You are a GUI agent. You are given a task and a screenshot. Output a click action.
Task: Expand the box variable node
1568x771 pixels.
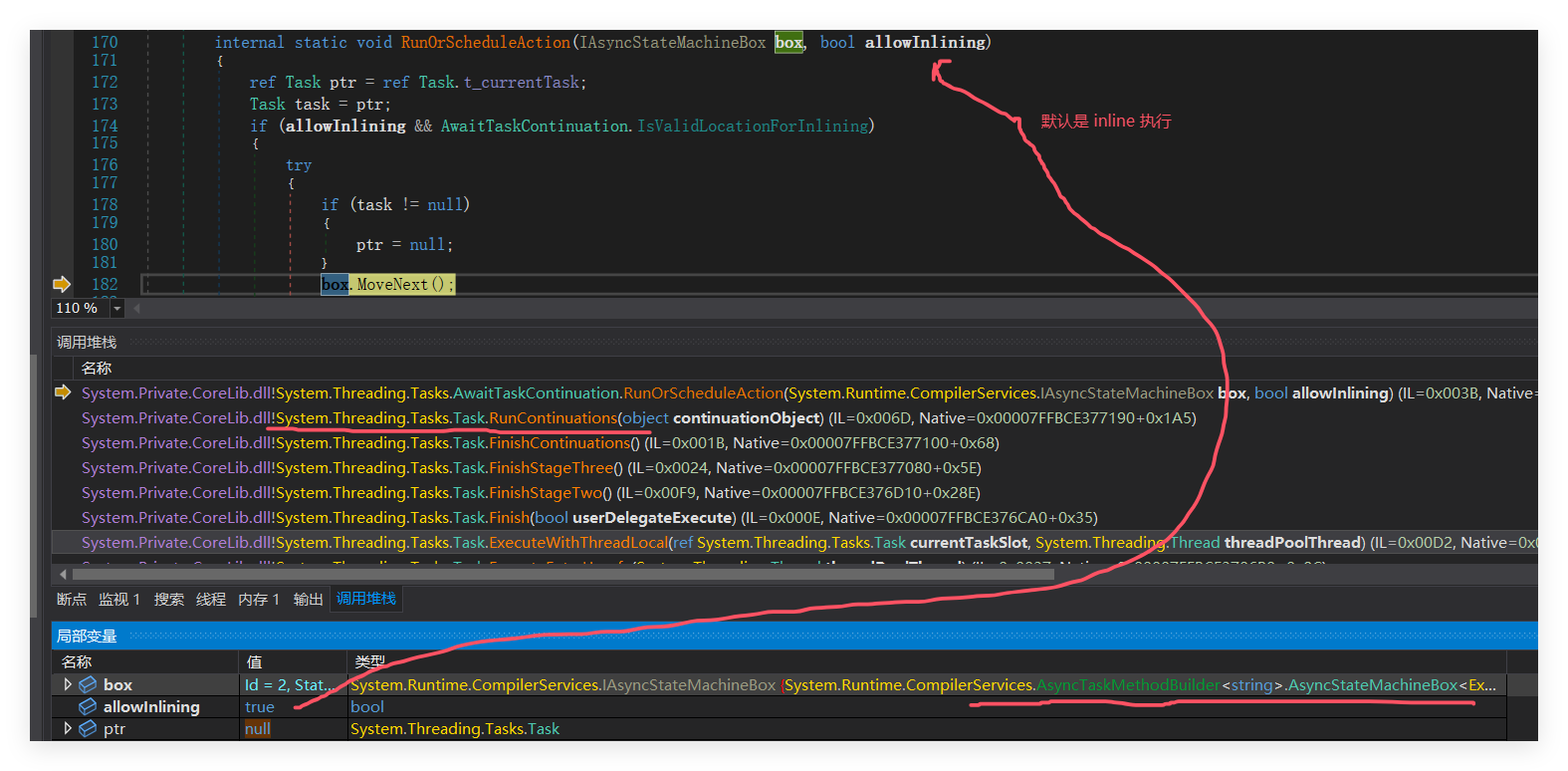67,684
